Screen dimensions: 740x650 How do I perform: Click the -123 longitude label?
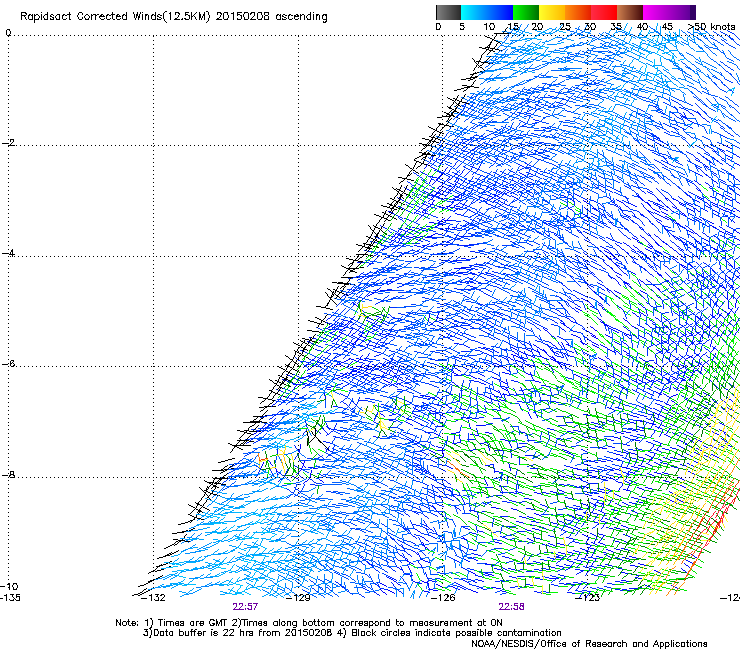588,598
